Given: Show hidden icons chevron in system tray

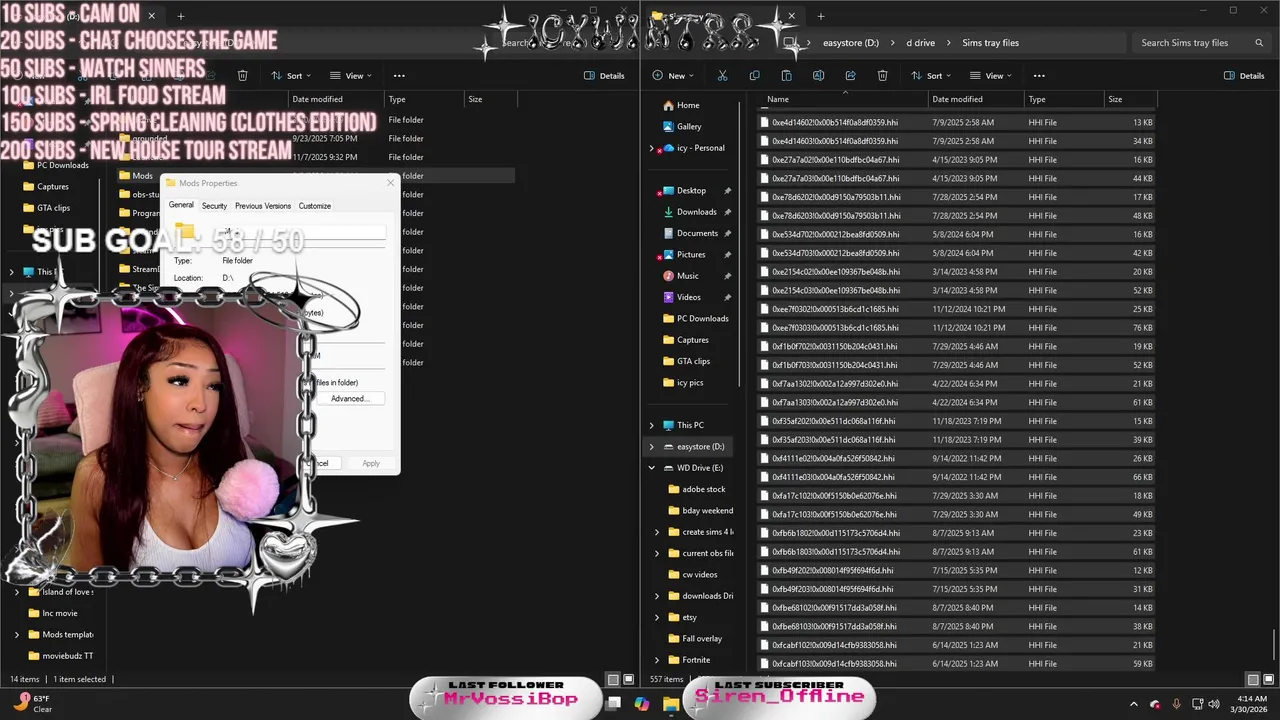Looking at the screenshot, I should coord(1134,704).
